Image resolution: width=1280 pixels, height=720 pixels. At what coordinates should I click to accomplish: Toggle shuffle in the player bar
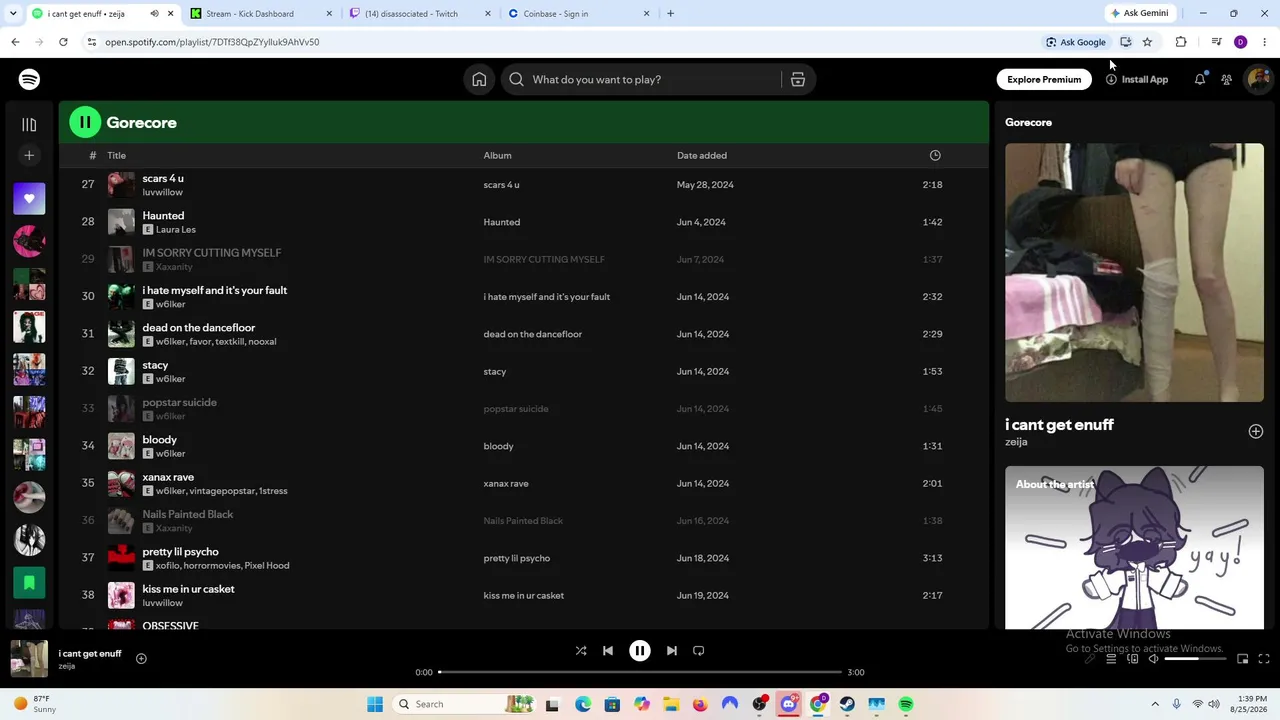(x=581, y=651)
